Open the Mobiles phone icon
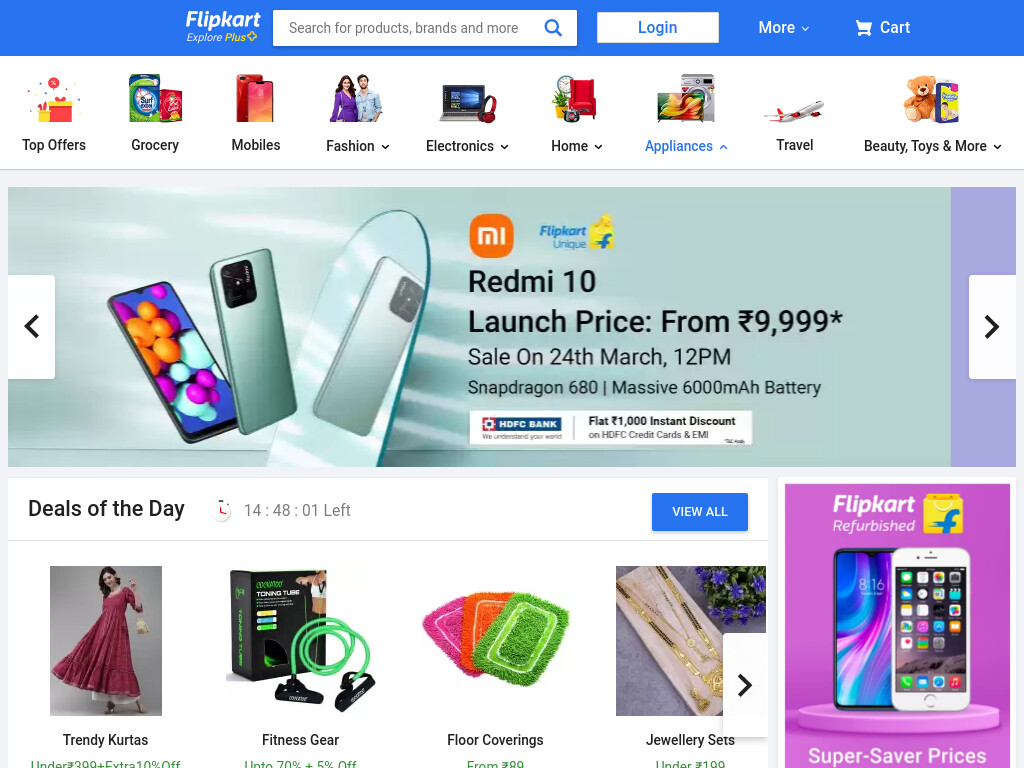Screen dimensions: 1024x768 (255, 98)
